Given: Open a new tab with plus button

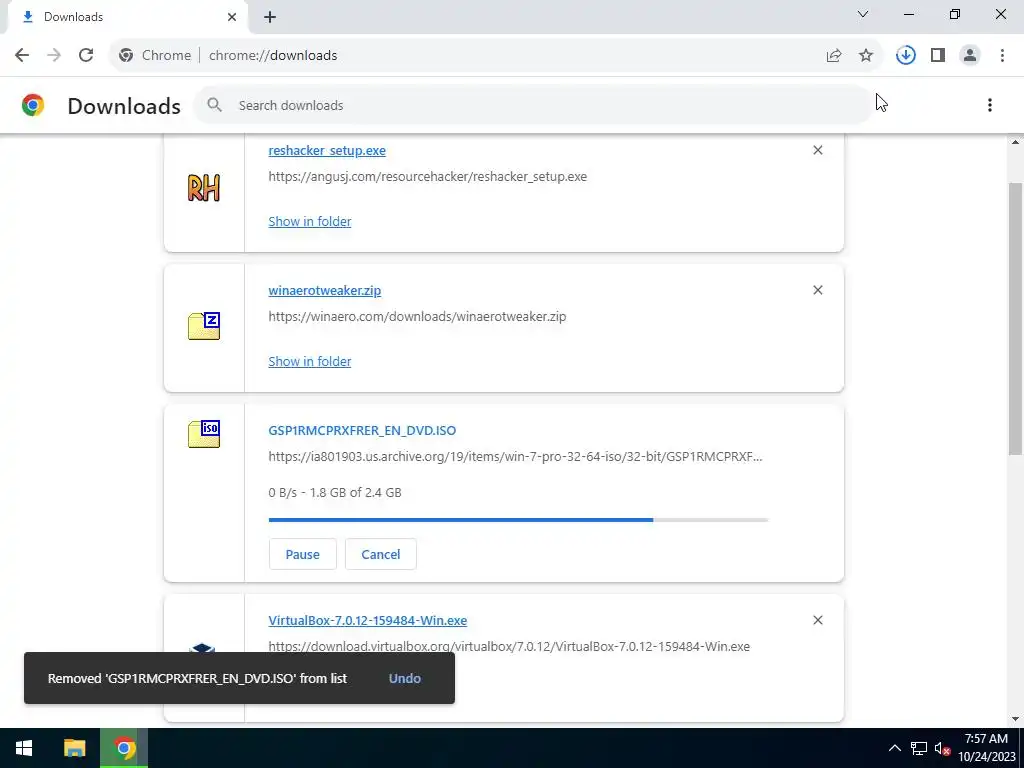Looking at the screenshot, I should 270,17.
